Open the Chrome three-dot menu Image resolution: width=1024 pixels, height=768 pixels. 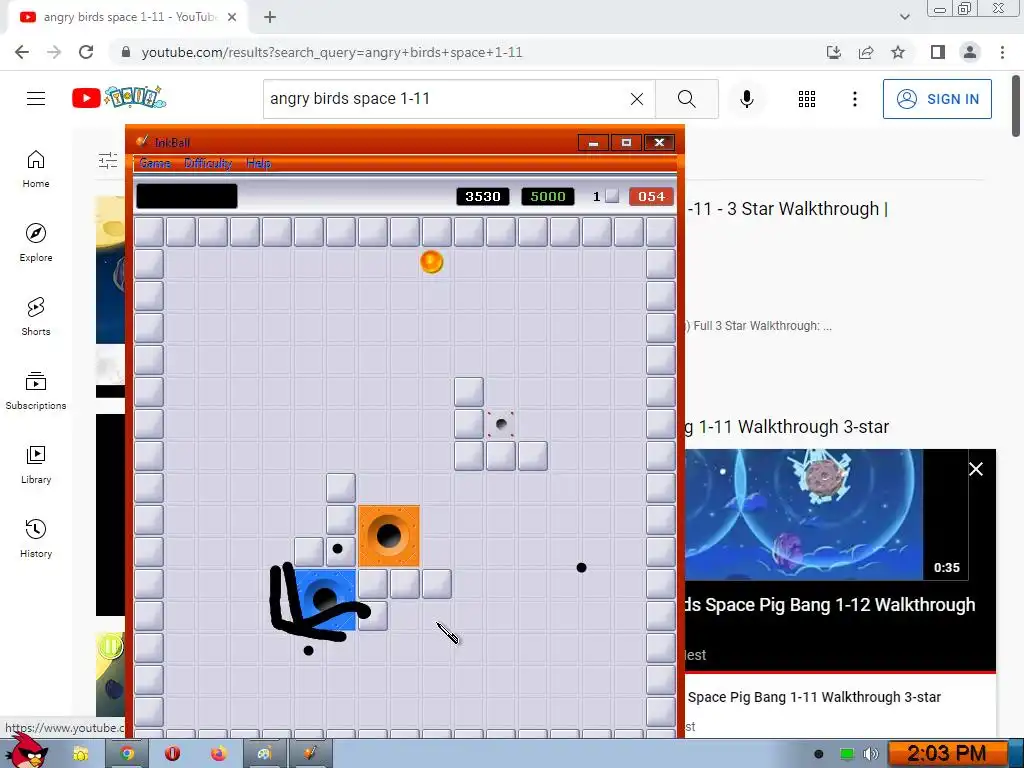click(1002, 52)
